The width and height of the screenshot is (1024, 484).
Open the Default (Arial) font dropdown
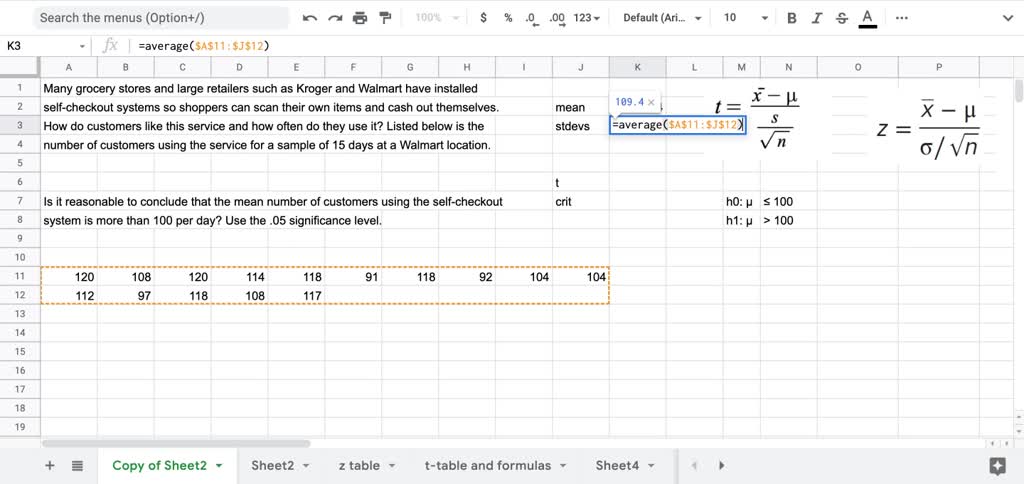(x=661, y=18)
